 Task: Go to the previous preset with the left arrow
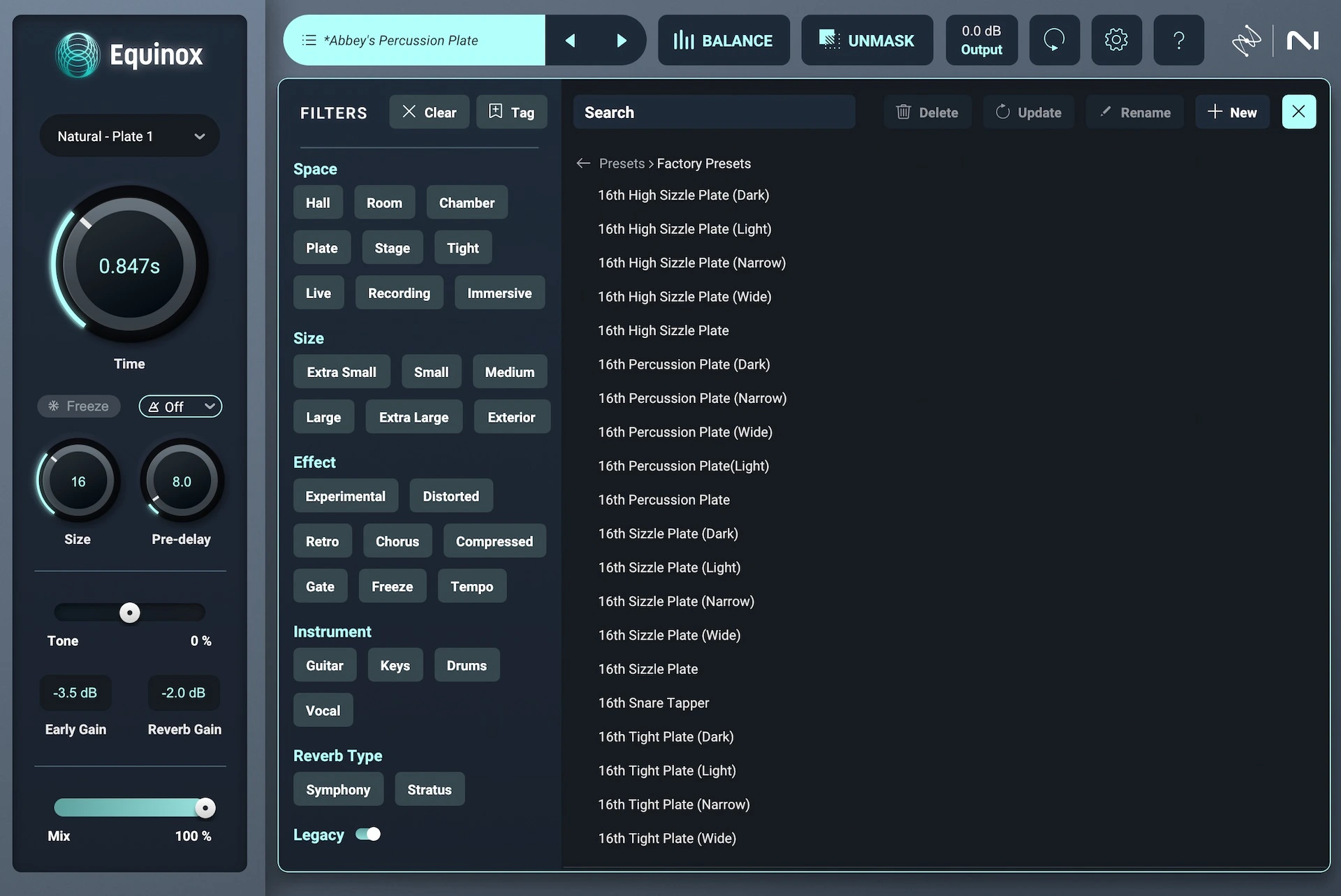click(570, 41)
